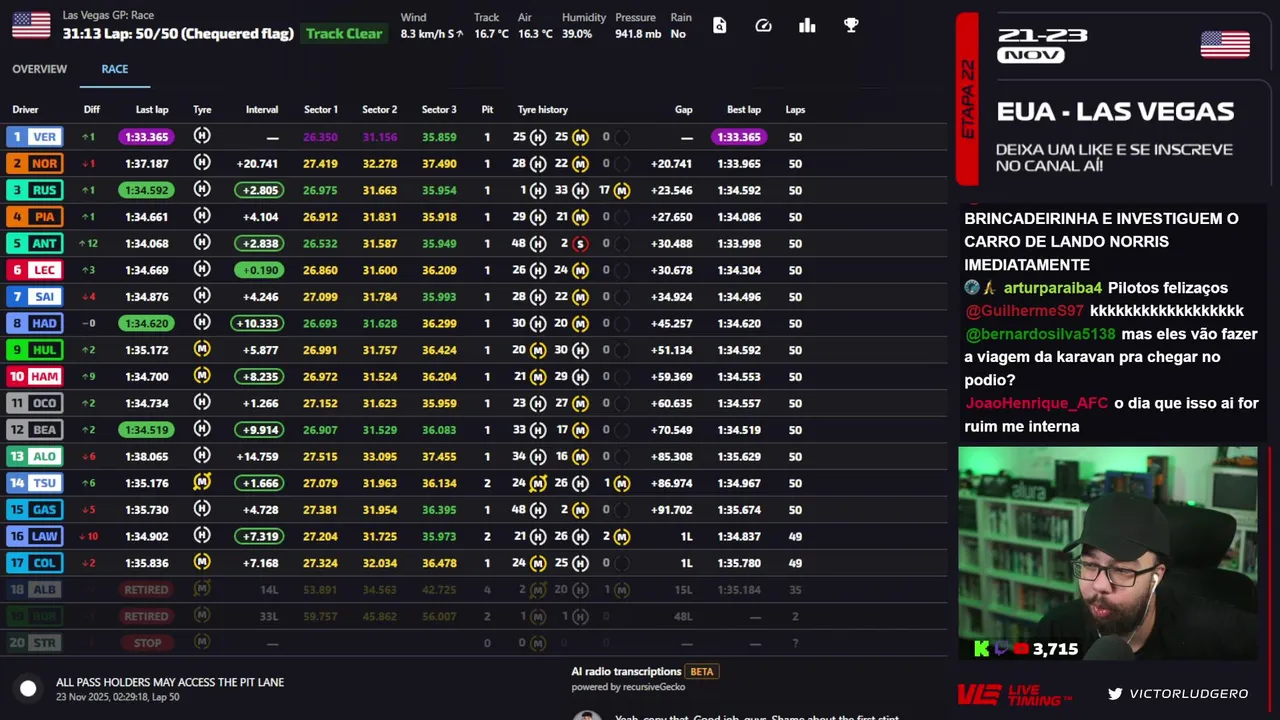Click the 3,715 viewer count

[1056, 649]
